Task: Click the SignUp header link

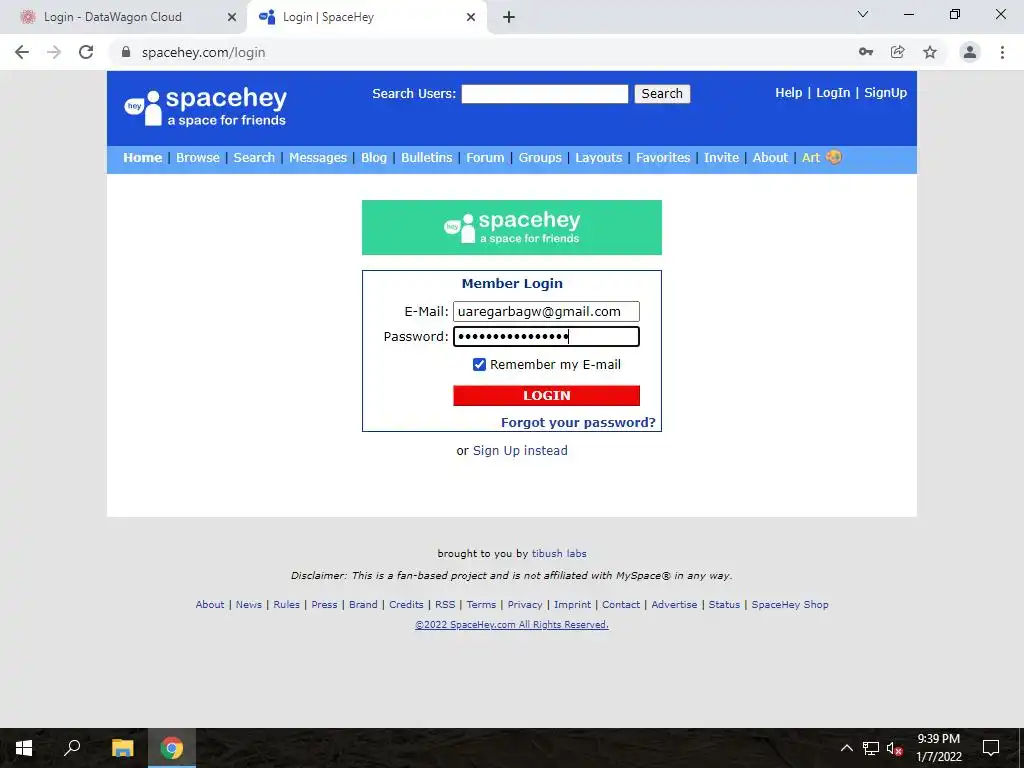Action: tap(886, 93)
